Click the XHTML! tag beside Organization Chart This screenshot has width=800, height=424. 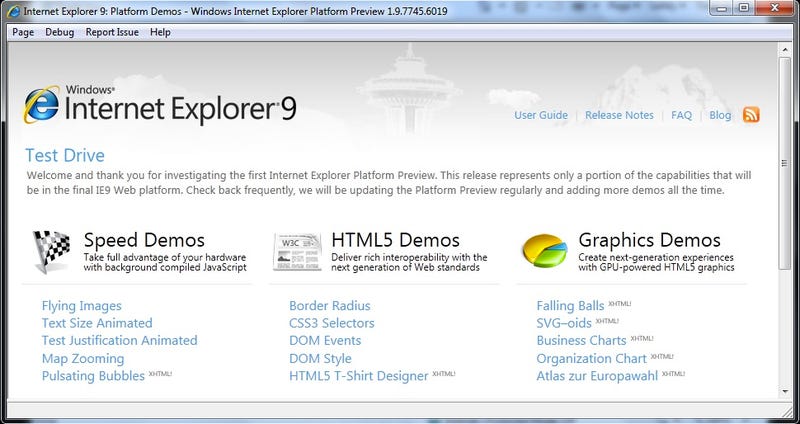662,356
